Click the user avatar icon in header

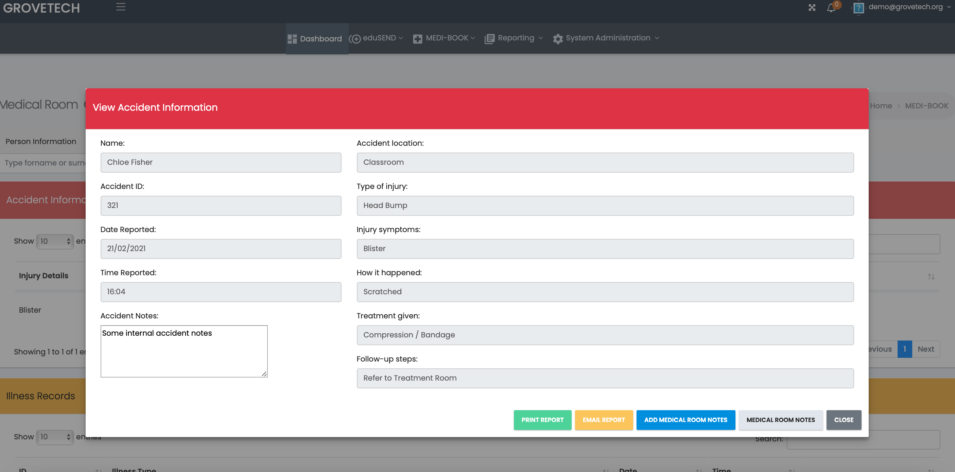(858, 8)
